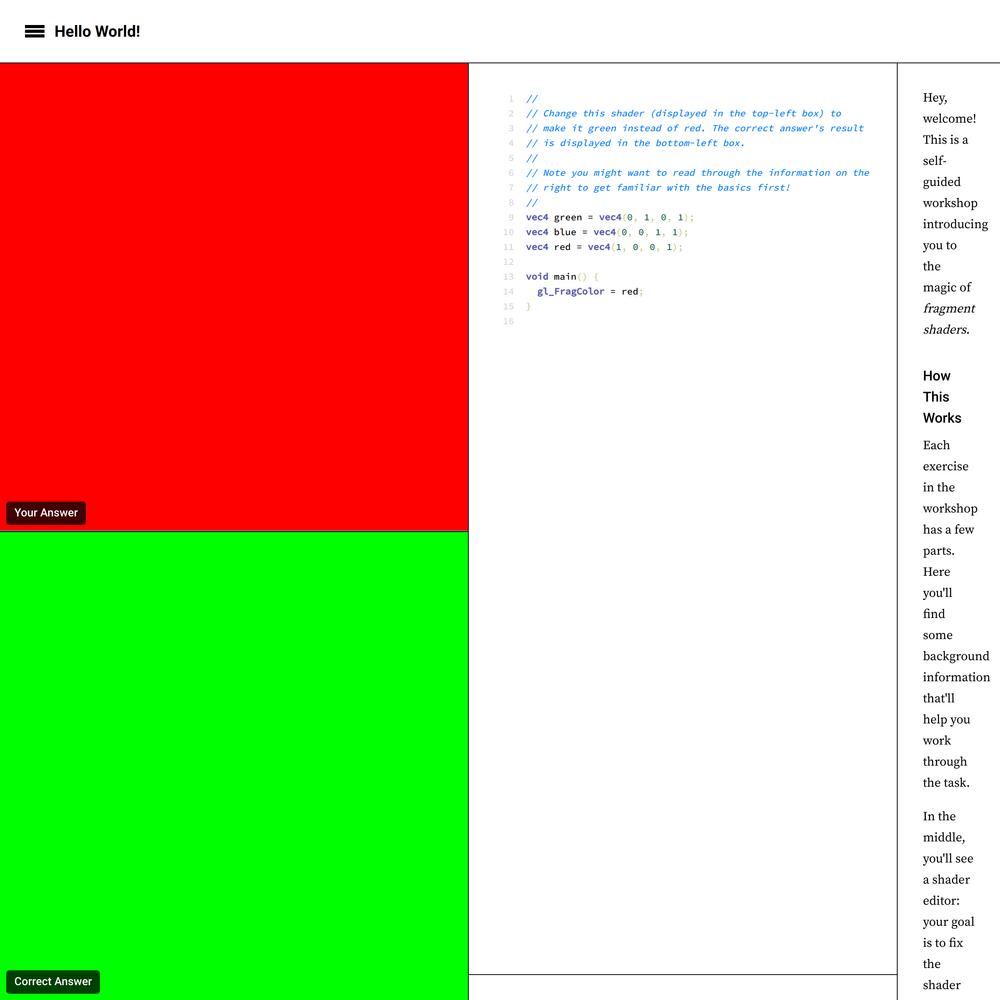This screenshot has width=1000, height=1000.
Task: Click the paragraph starting "Each exercise"
Action: 956,614
